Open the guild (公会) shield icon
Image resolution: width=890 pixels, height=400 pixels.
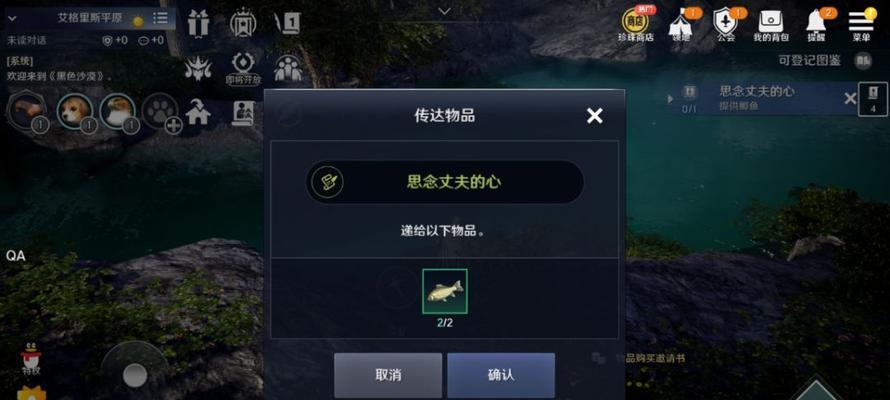click(x=725, y=26)
